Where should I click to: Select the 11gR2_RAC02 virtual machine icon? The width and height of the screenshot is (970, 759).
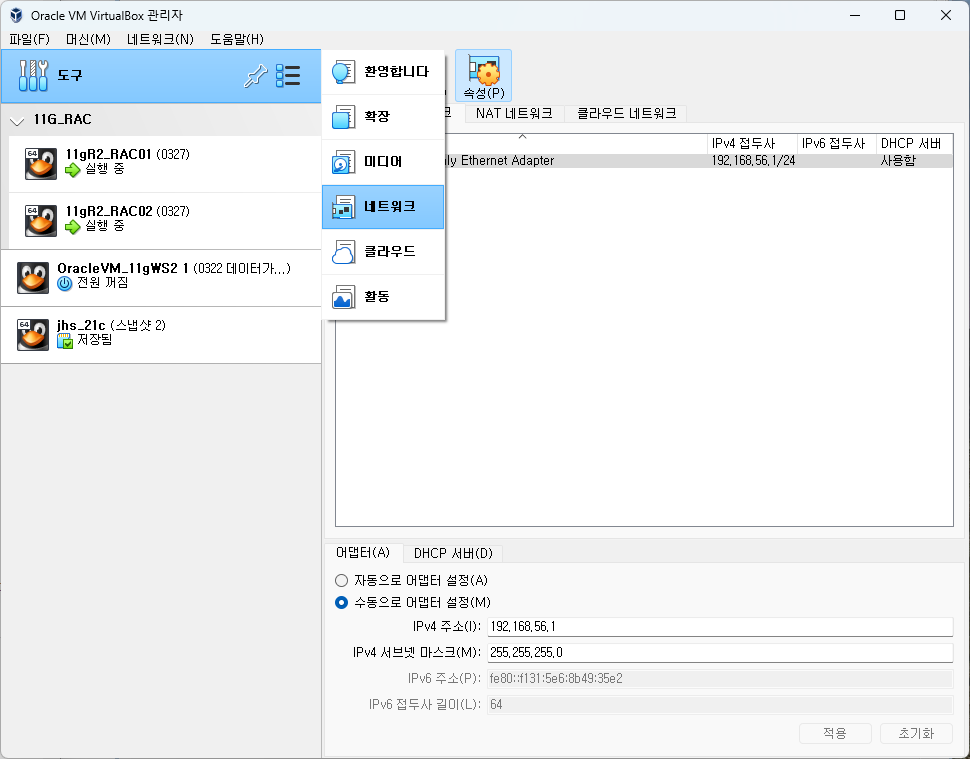coord(41,220)
